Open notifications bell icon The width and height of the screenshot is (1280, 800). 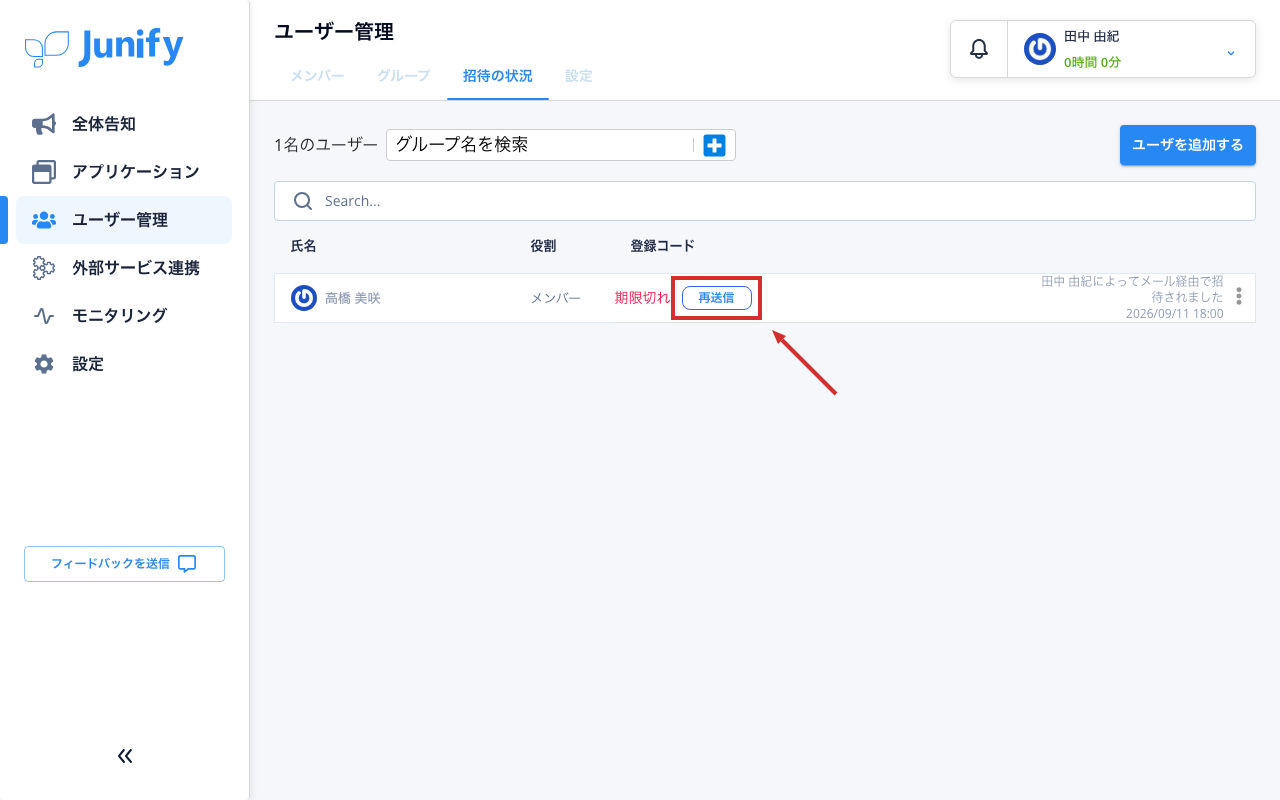click(979, 49)
